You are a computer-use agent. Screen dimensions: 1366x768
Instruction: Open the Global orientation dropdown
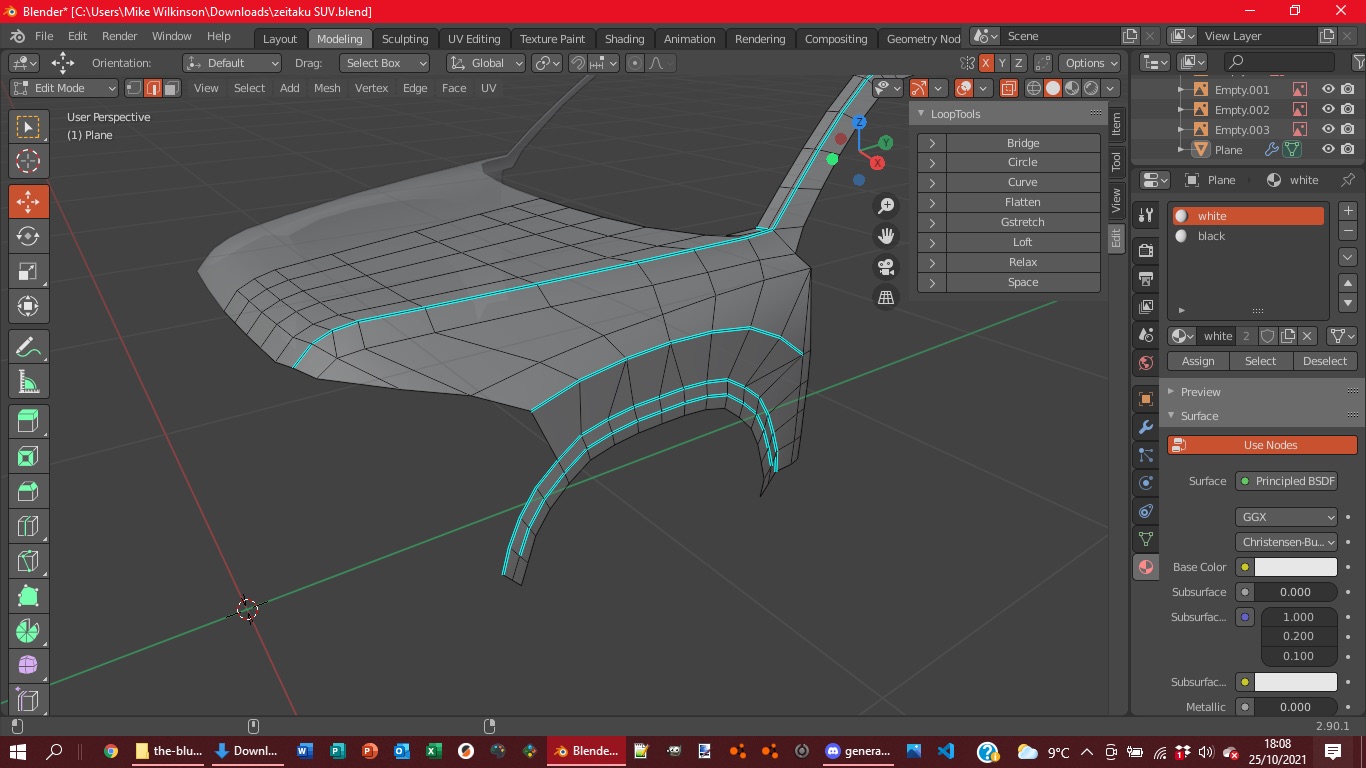coord(487,63)
